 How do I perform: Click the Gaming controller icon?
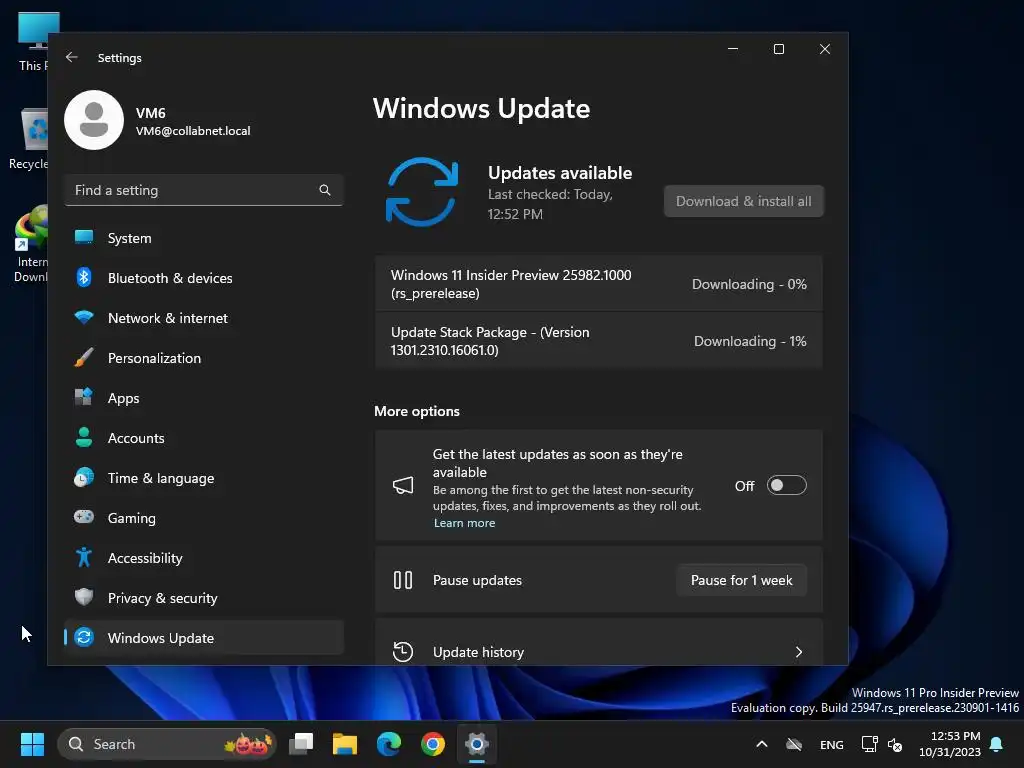pyautogui.click(x=84, y=517)
